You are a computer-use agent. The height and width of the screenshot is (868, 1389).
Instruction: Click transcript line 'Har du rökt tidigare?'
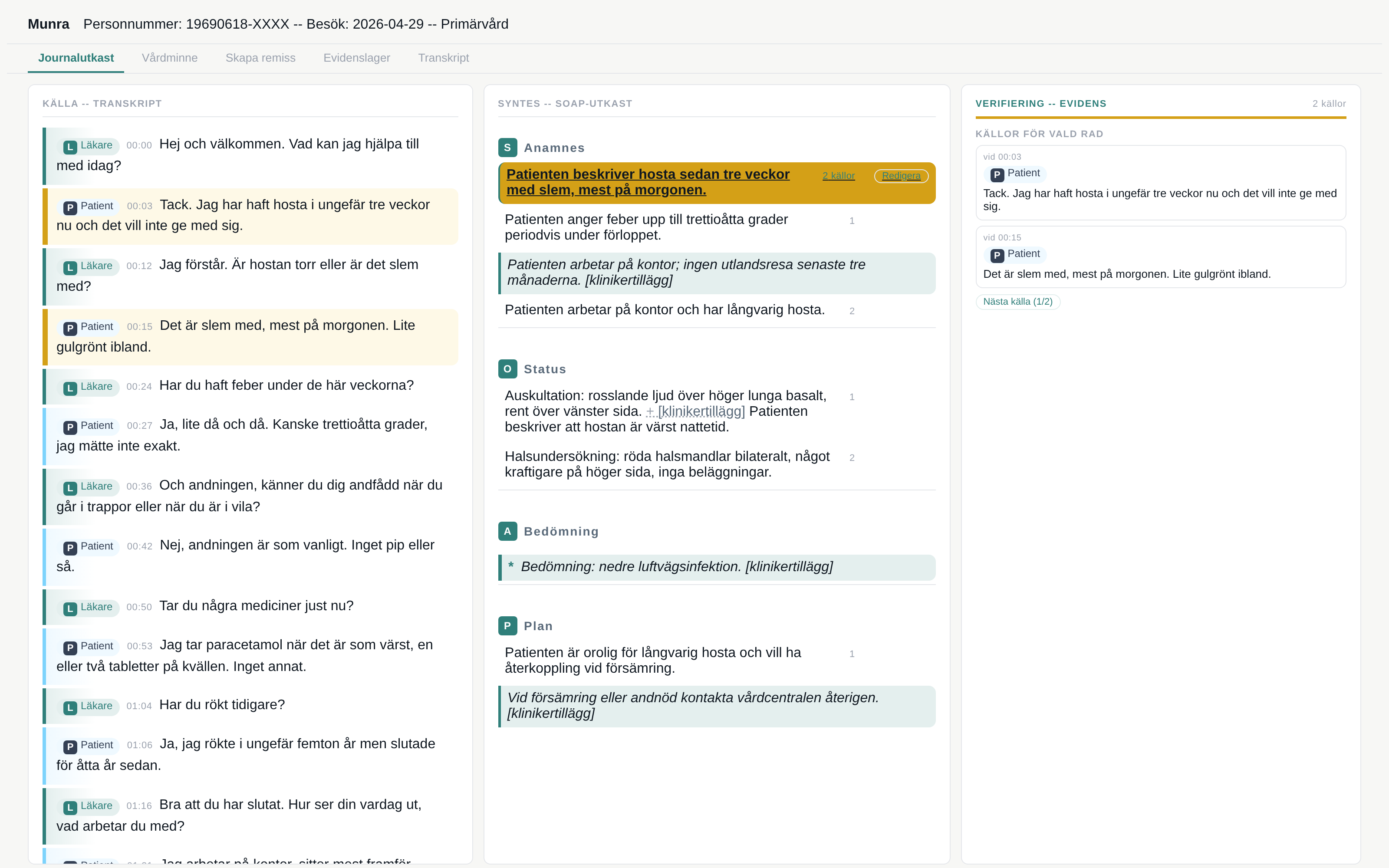pyautogui.click(x=250, y=706)
